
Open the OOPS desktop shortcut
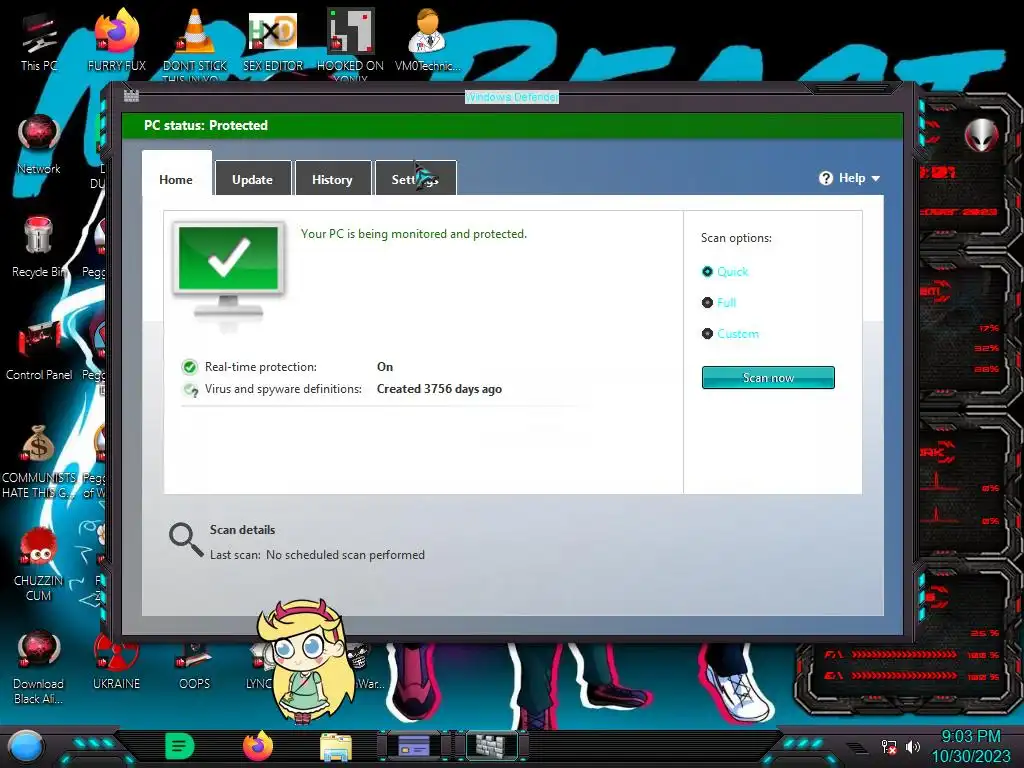pos(195,663)
